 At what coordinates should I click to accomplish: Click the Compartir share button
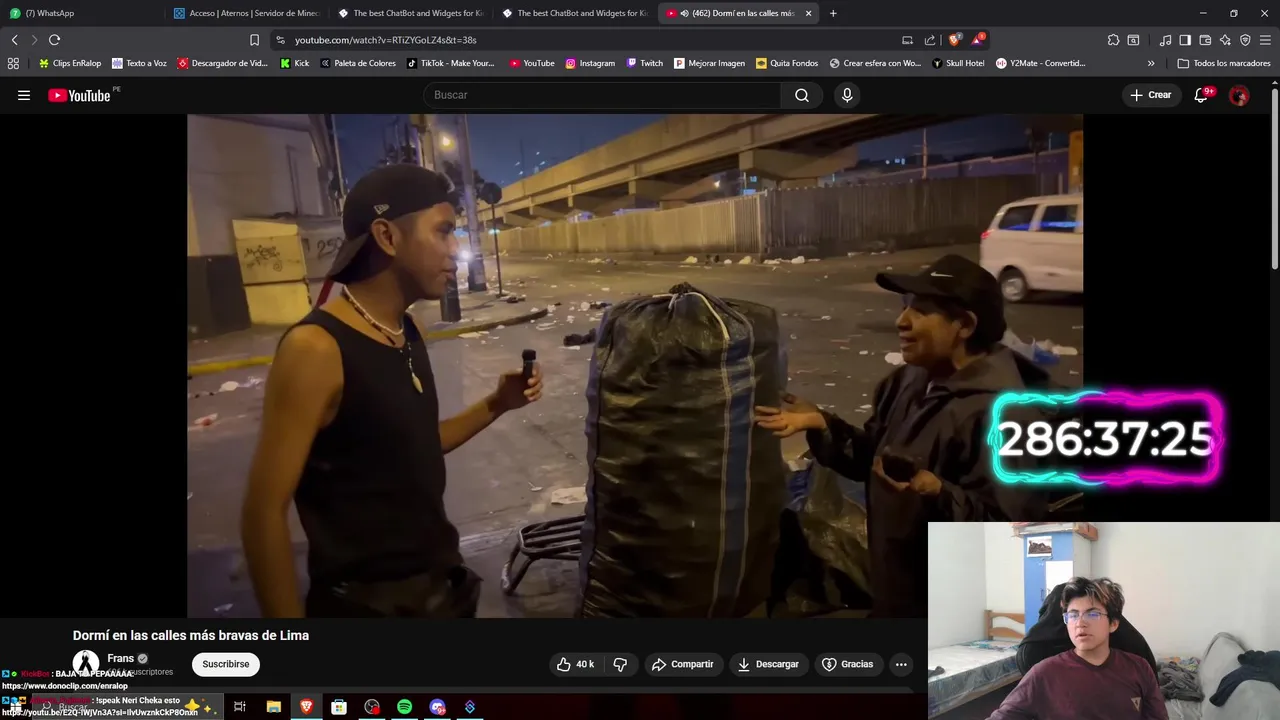pos(682,664)
